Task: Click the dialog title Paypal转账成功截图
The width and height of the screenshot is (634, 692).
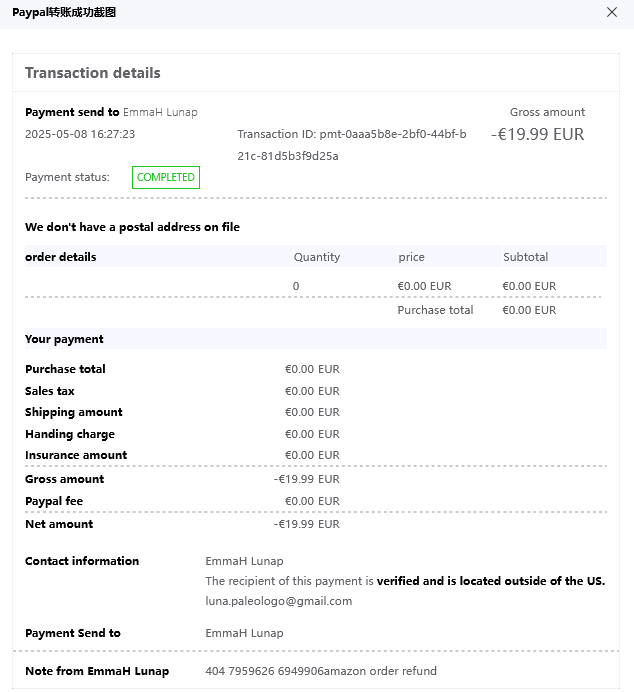Action: 63,12
